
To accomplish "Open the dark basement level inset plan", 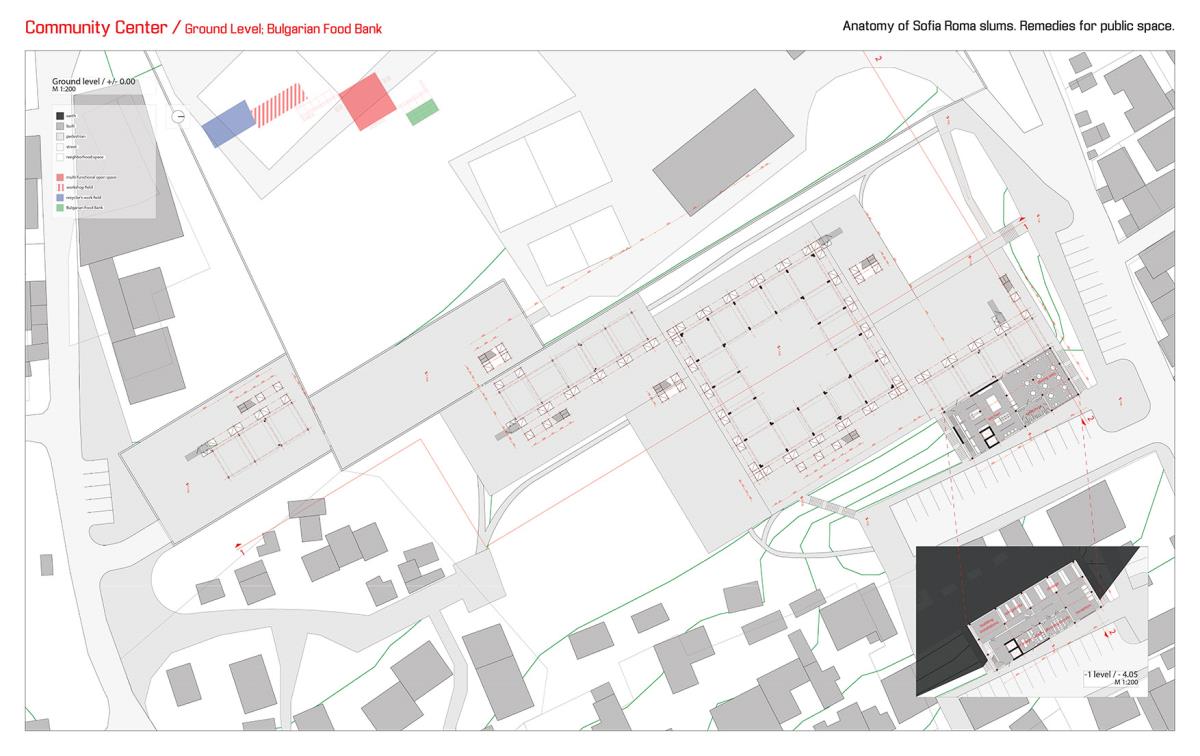I will [1030, 620].
